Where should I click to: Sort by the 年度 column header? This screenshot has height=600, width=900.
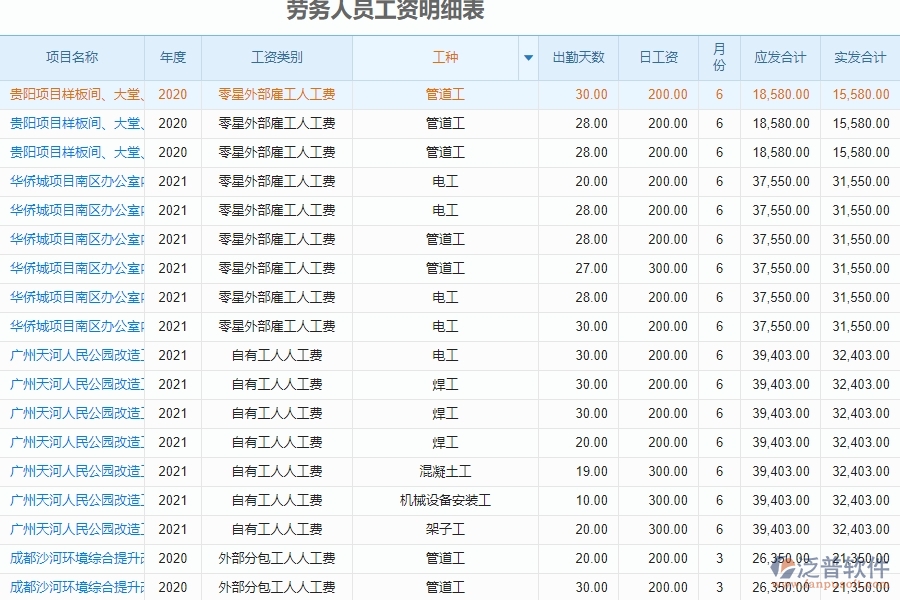[171, 58]
